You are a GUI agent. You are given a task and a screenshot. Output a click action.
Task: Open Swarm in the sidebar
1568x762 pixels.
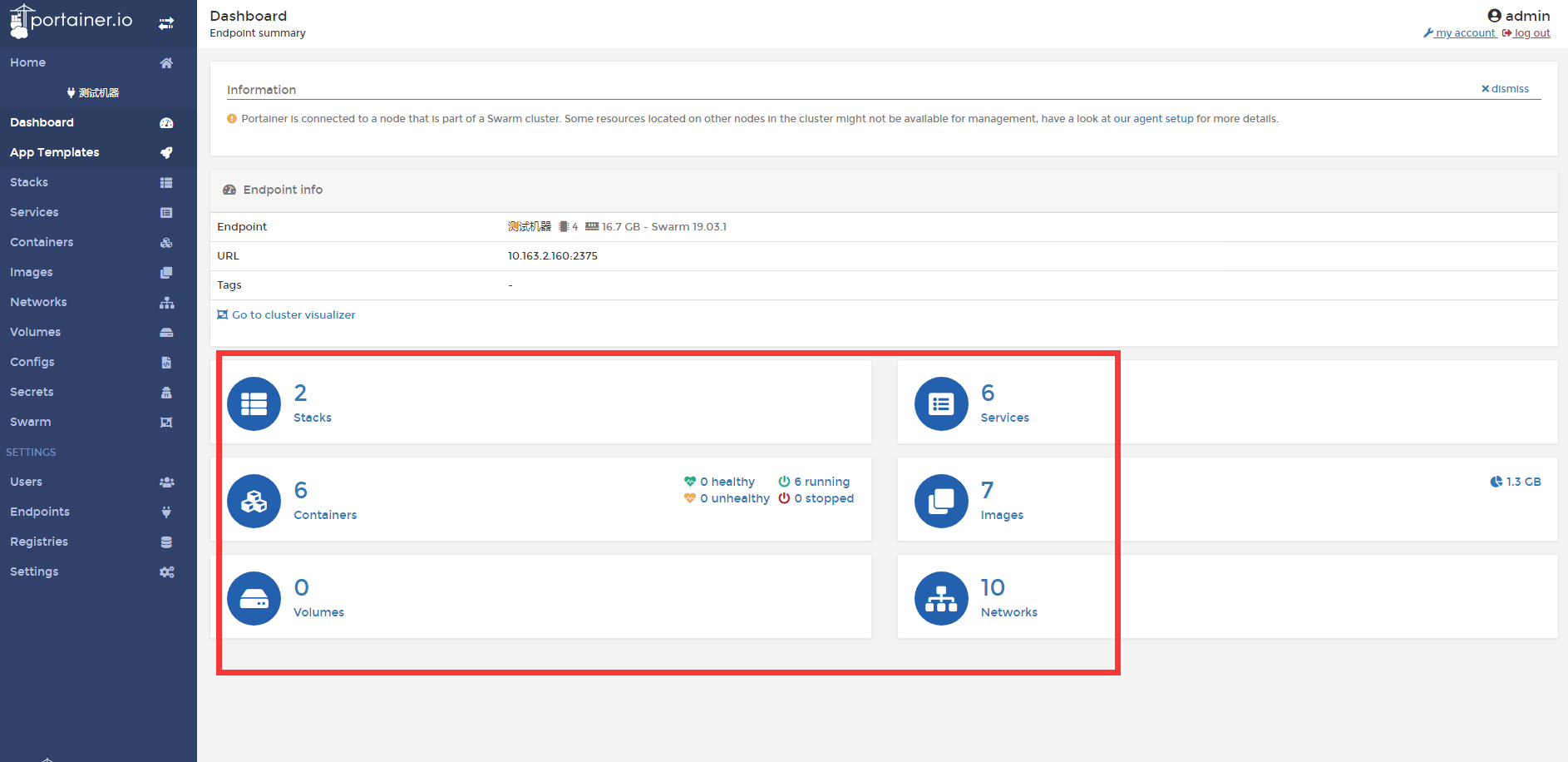[x=98, y=422]
